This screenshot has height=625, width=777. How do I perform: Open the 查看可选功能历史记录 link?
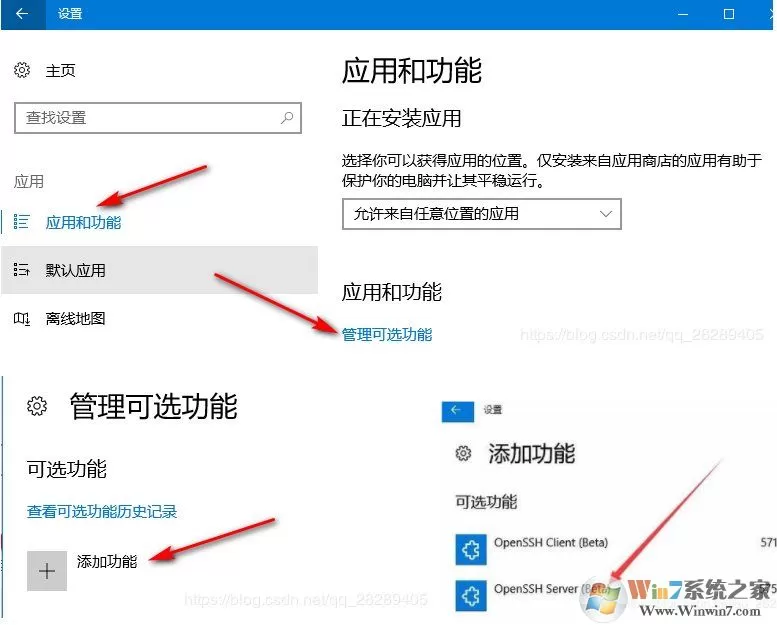(102, 511)
